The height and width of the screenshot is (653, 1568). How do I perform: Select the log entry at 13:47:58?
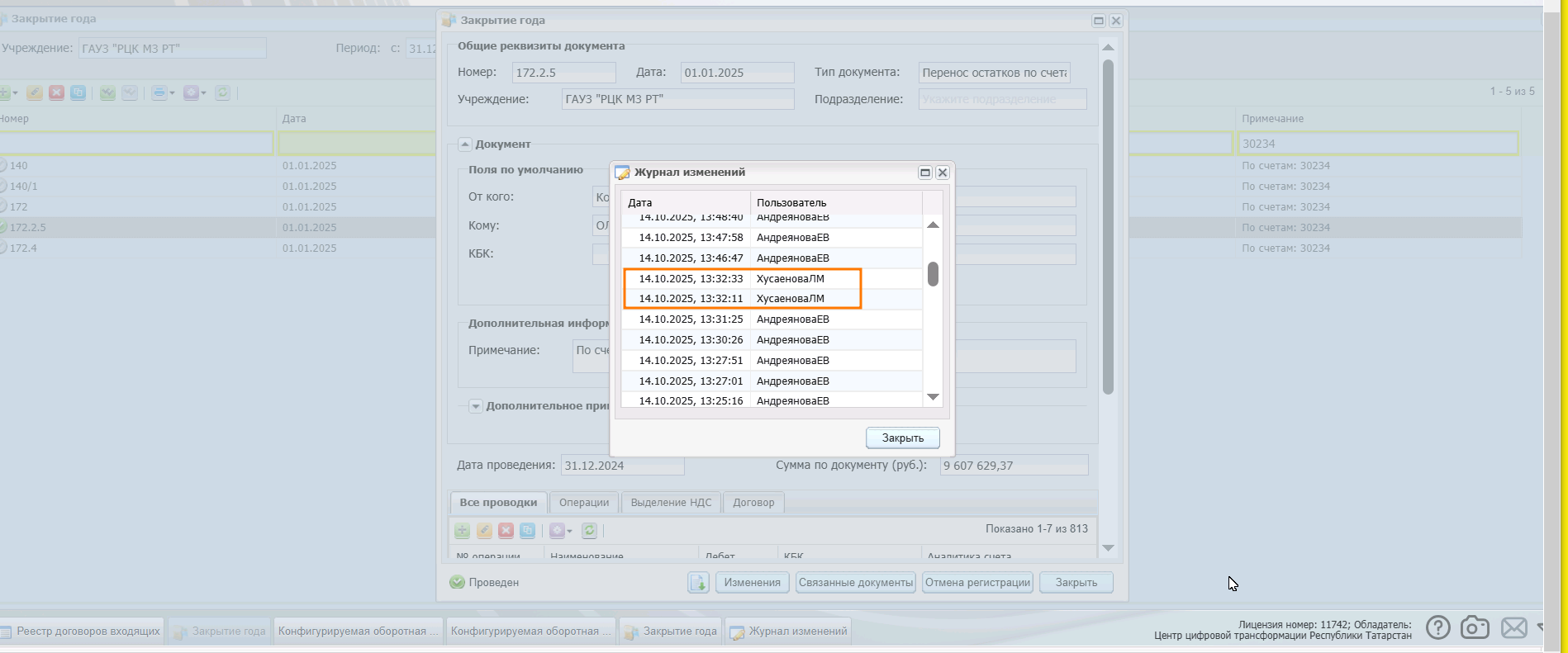[772, 238]
